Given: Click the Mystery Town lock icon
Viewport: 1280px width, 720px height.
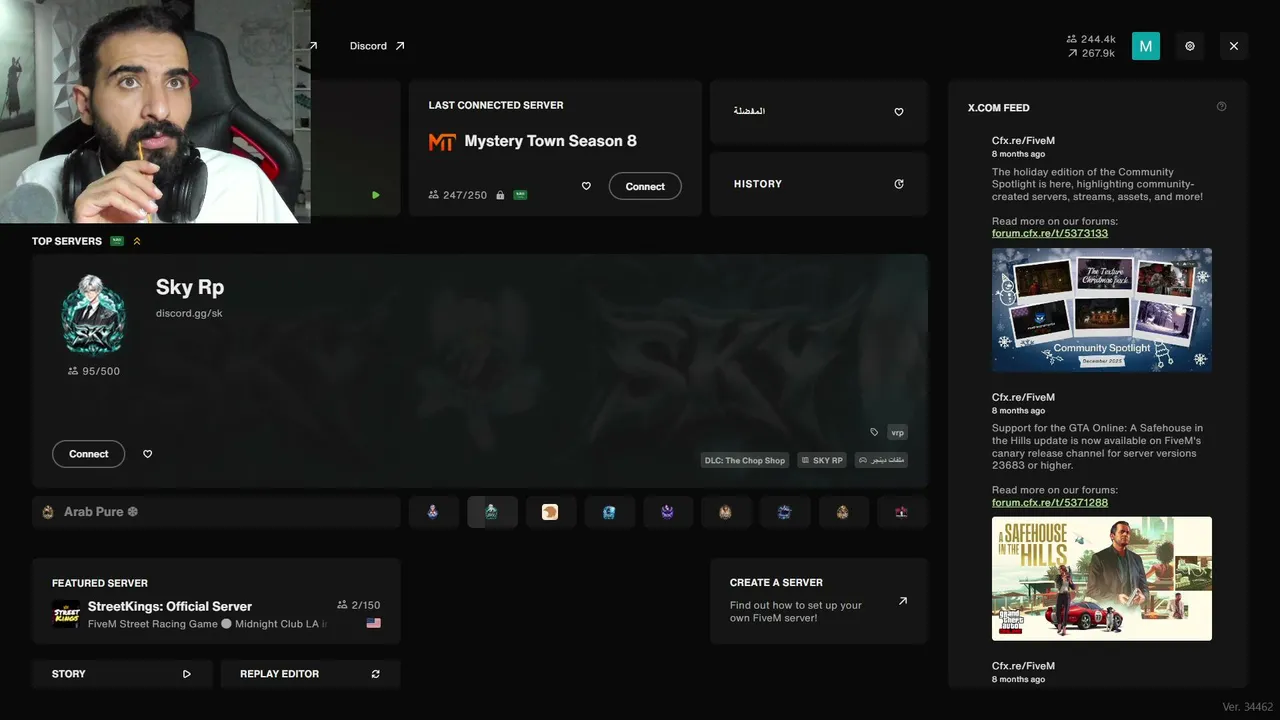Looking at the screenshot, I should pos(500,195).
